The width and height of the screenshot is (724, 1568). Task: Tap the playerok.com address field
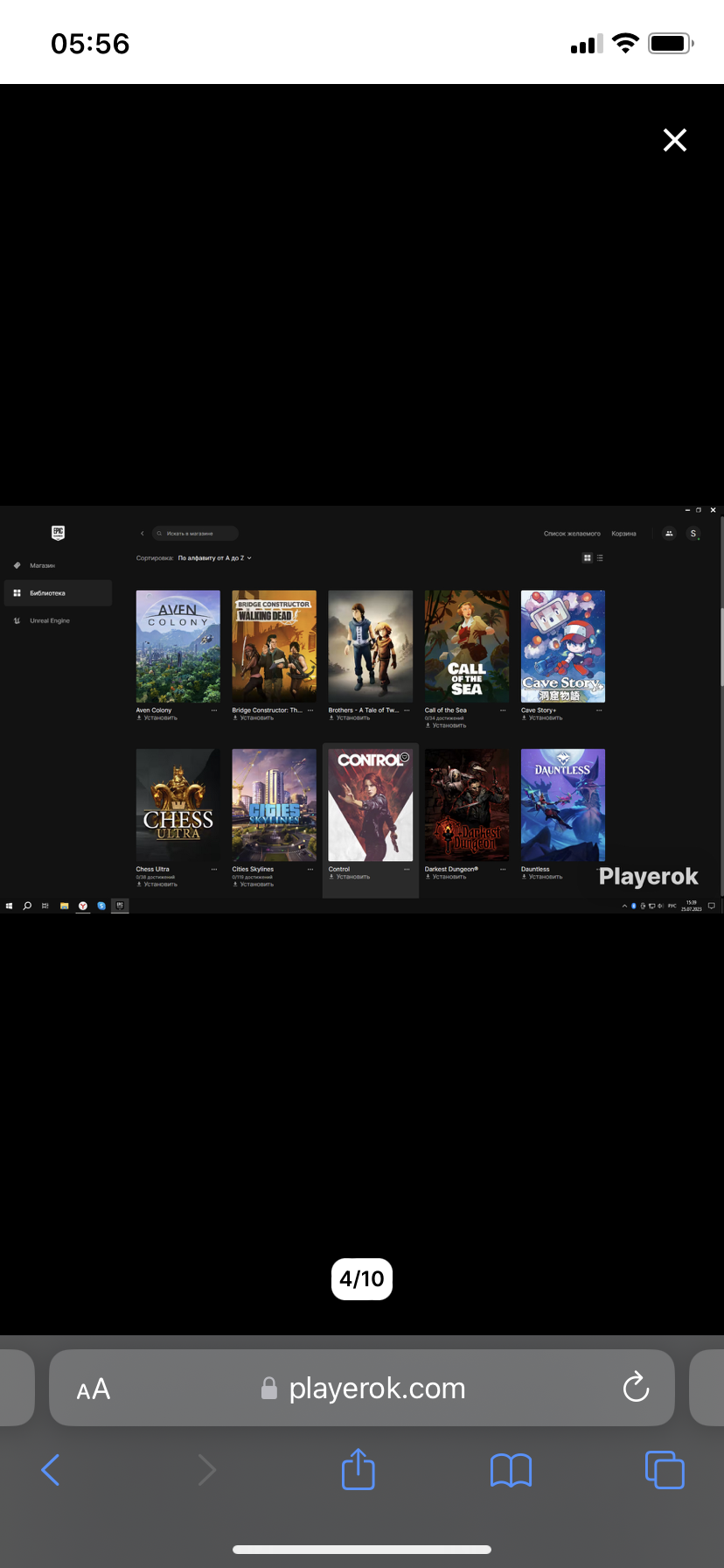376,1389
